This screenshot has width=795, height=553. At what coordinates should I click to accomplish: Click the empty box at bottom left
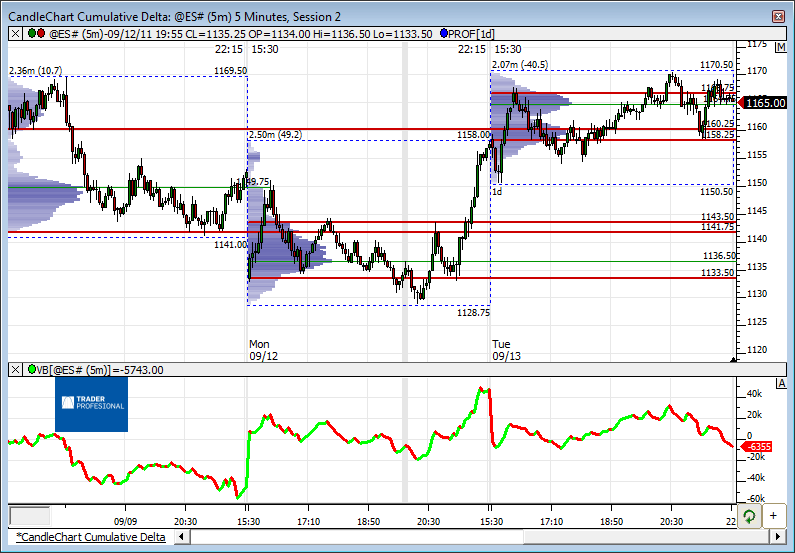tap(30, 517)
